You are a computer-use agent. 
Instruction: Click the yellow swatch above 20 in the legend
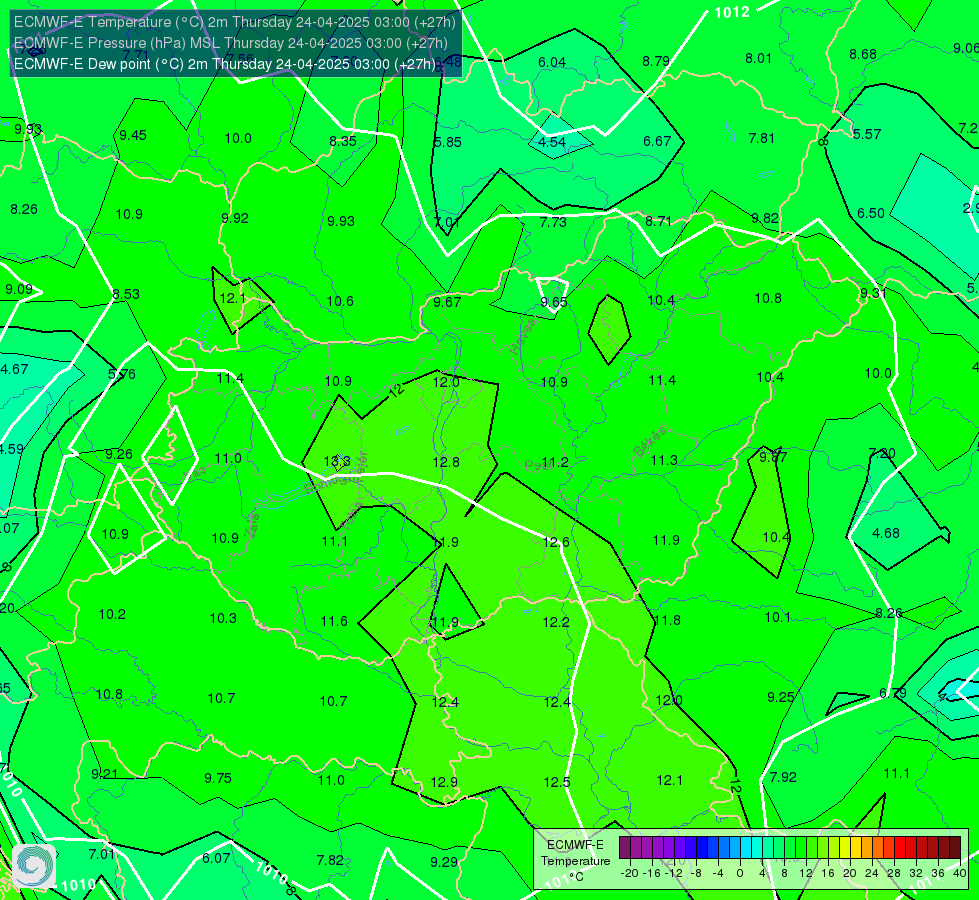tap(845, 848)
